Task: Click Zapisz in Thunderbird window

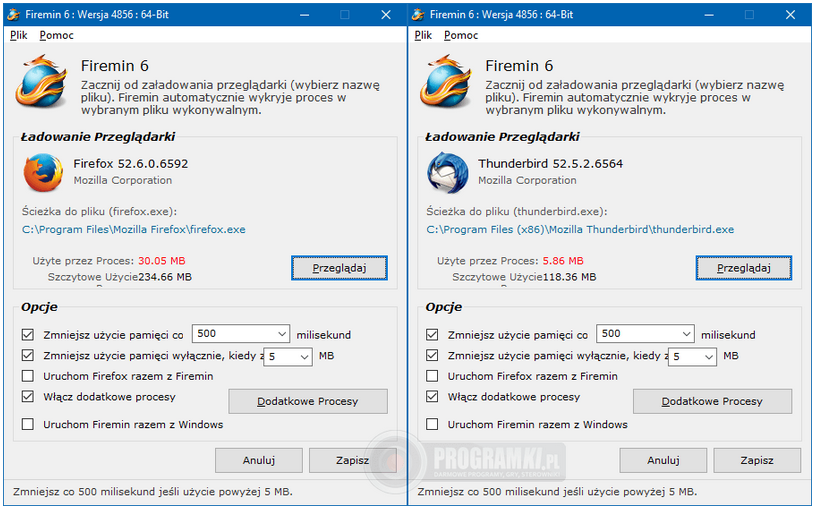Action: [x=757, y=460]
